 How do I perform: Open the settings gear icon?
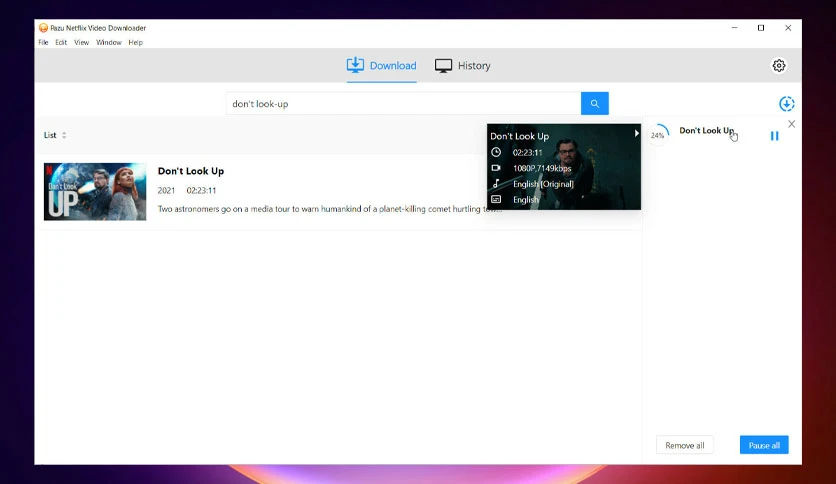(x=778, y=66)
